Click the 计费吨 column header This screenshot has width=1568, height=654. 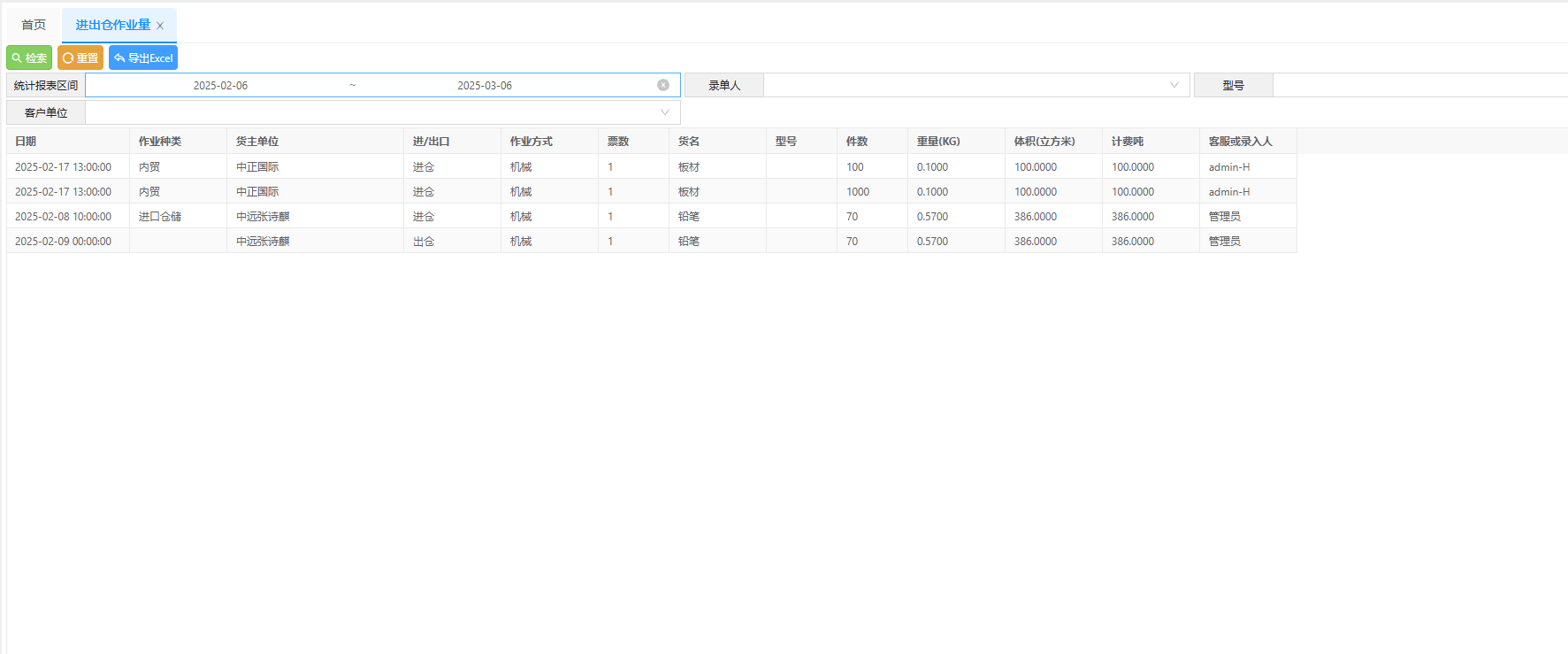[1128, 142]
